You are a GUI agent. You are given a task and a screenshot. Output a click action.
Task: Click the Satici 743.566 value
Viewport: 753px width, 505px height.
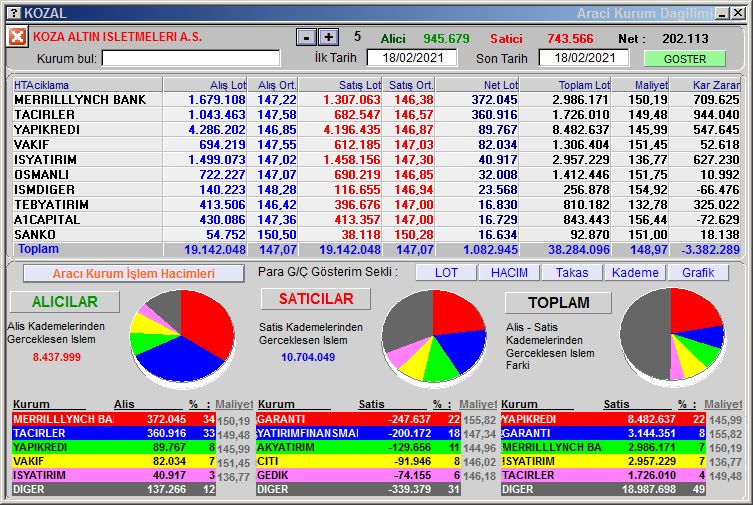570,38
